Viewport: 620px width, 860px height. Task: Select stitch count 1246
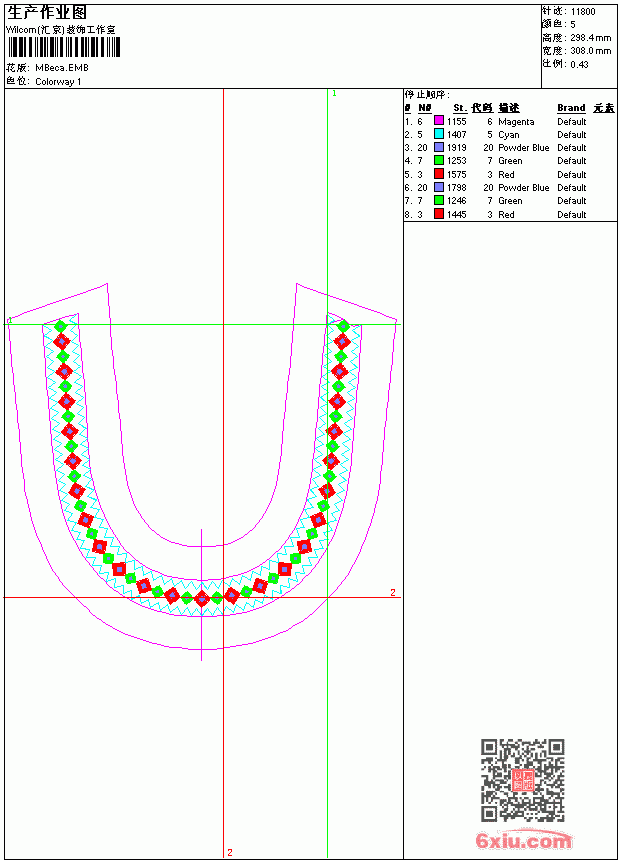(x=456, y=201)
